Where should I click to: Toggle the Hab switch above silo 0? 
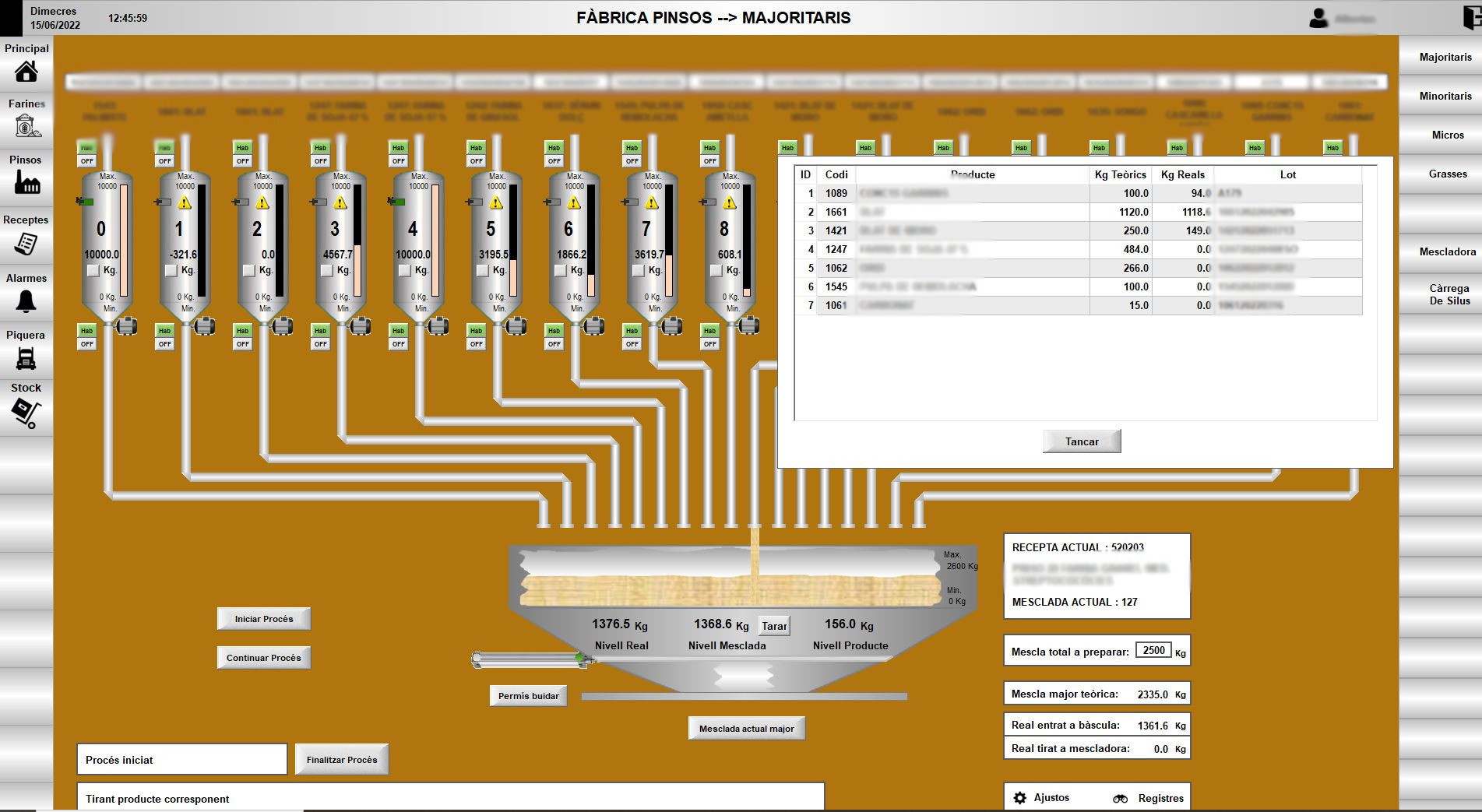point(86,146)
